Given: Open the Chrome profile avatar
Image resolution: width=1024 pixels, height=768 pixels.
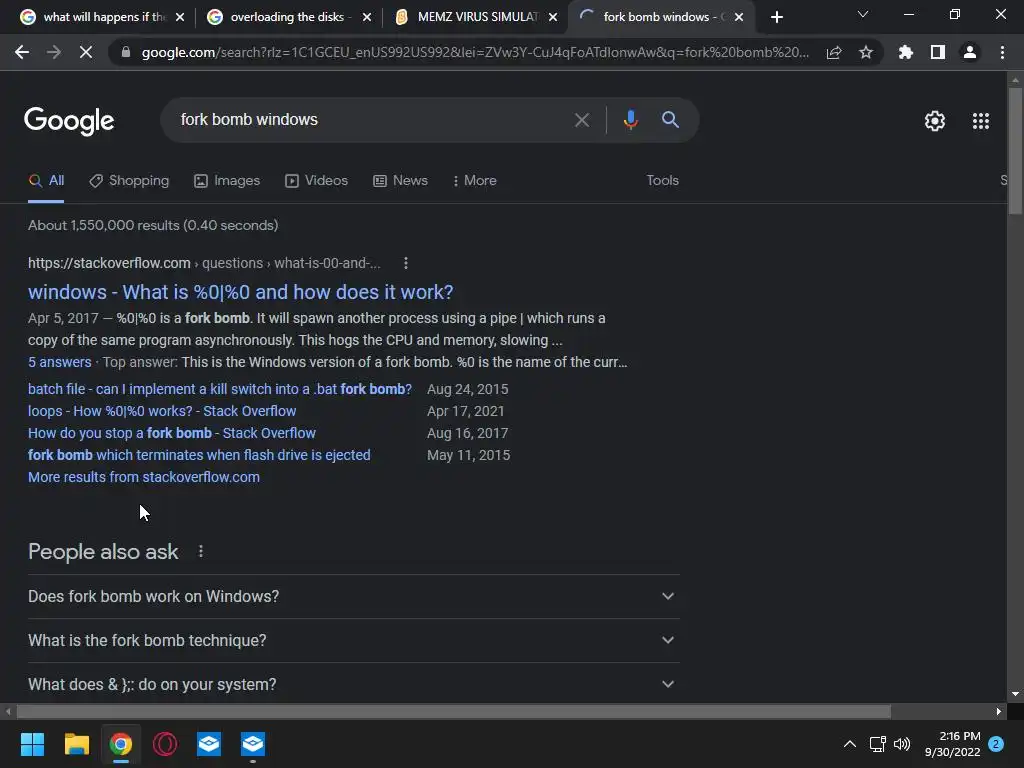Looking at the screenshot, I should [x=969, y=52].
